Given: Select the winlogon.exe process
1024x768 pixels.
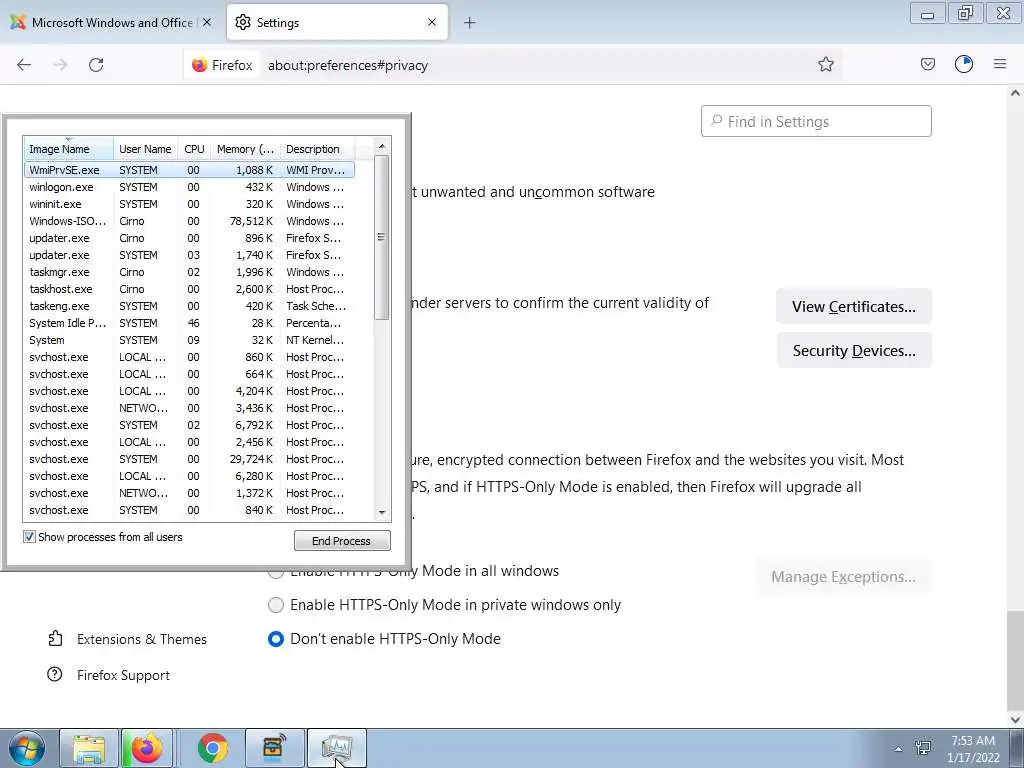Looking at the screenshot, I should [189, 187].
